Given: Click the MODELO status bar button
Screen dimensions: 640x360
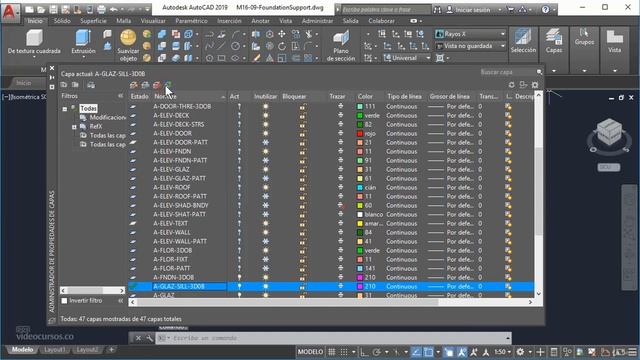Looking at the screenshot, I should click(x=310, y=352).
